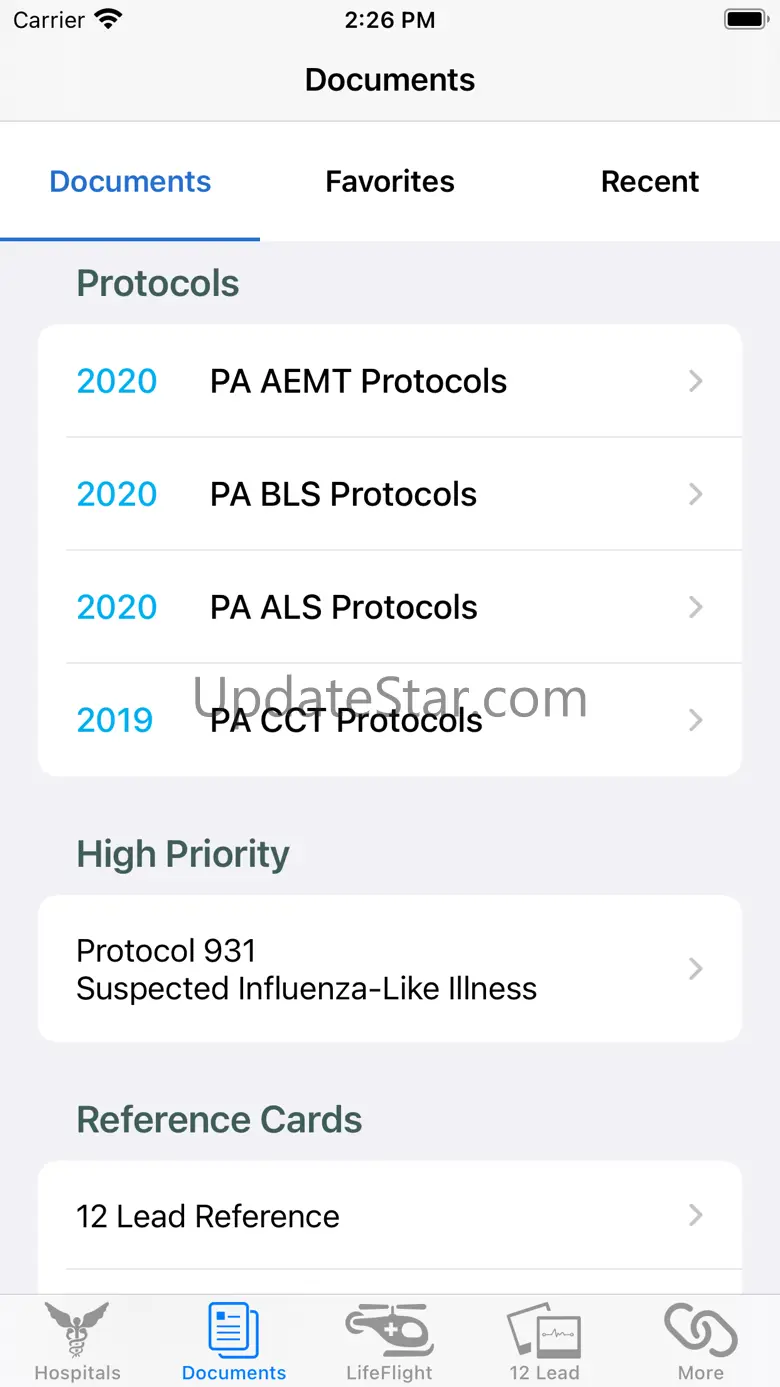
Task: Open the Protocol 931 chevron arrow
Action: (x=696, y=968)
